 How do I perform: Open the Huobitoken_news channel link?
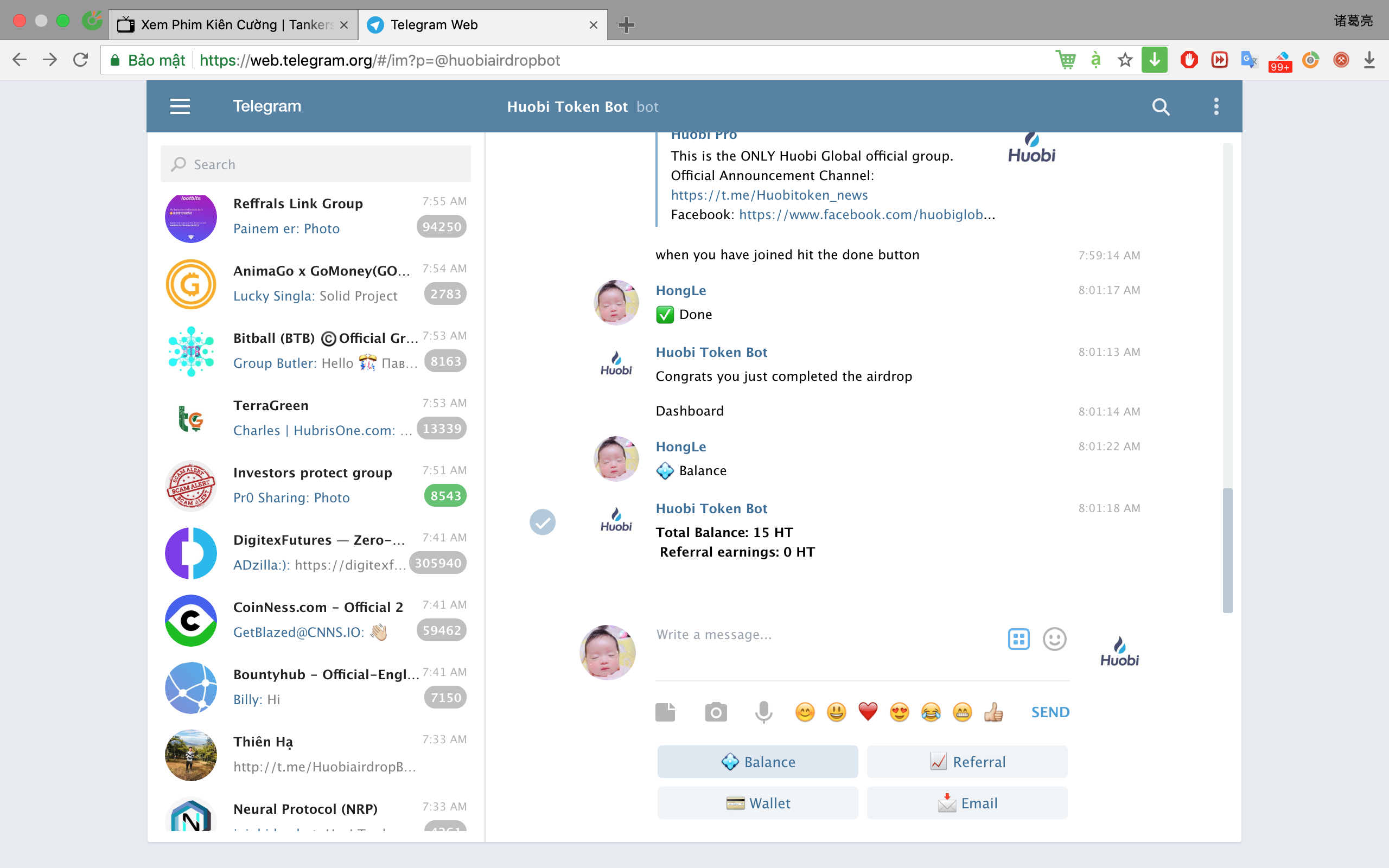click(x=769, y=195)
